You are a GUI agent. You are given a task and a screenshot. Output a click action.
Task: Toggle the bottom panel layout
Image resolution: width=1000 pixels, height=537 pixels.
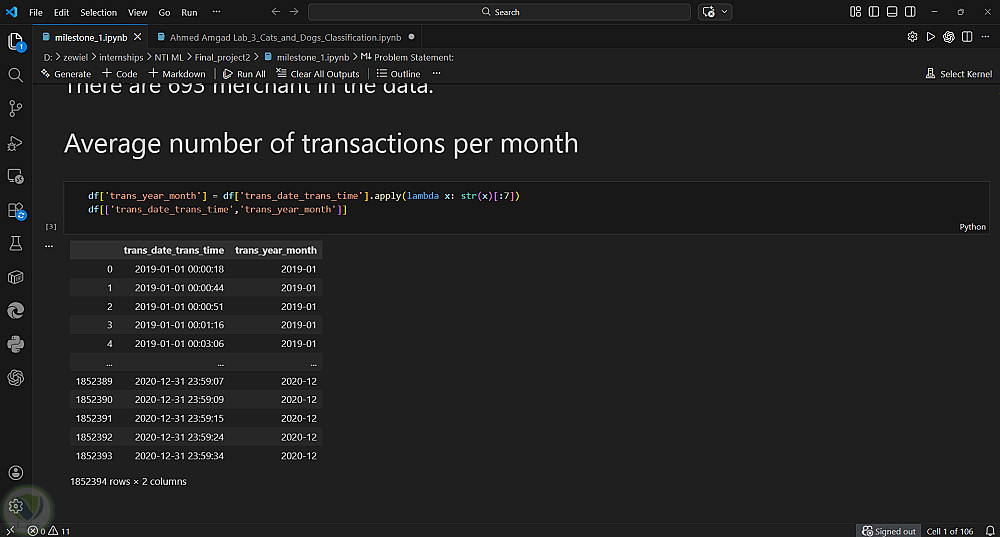point(890,12)
